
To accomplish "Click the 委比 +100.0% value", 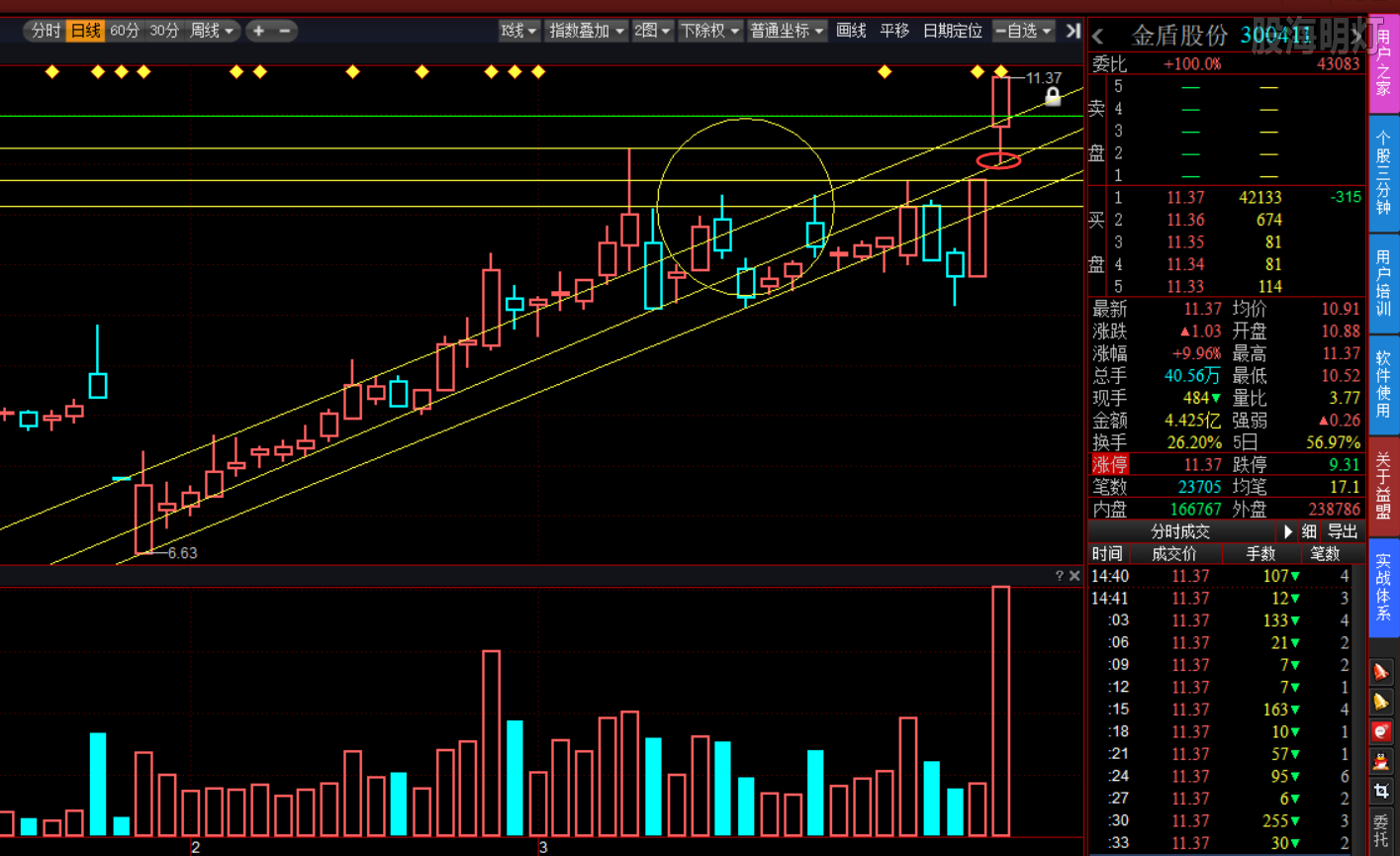I will 1191,64.
